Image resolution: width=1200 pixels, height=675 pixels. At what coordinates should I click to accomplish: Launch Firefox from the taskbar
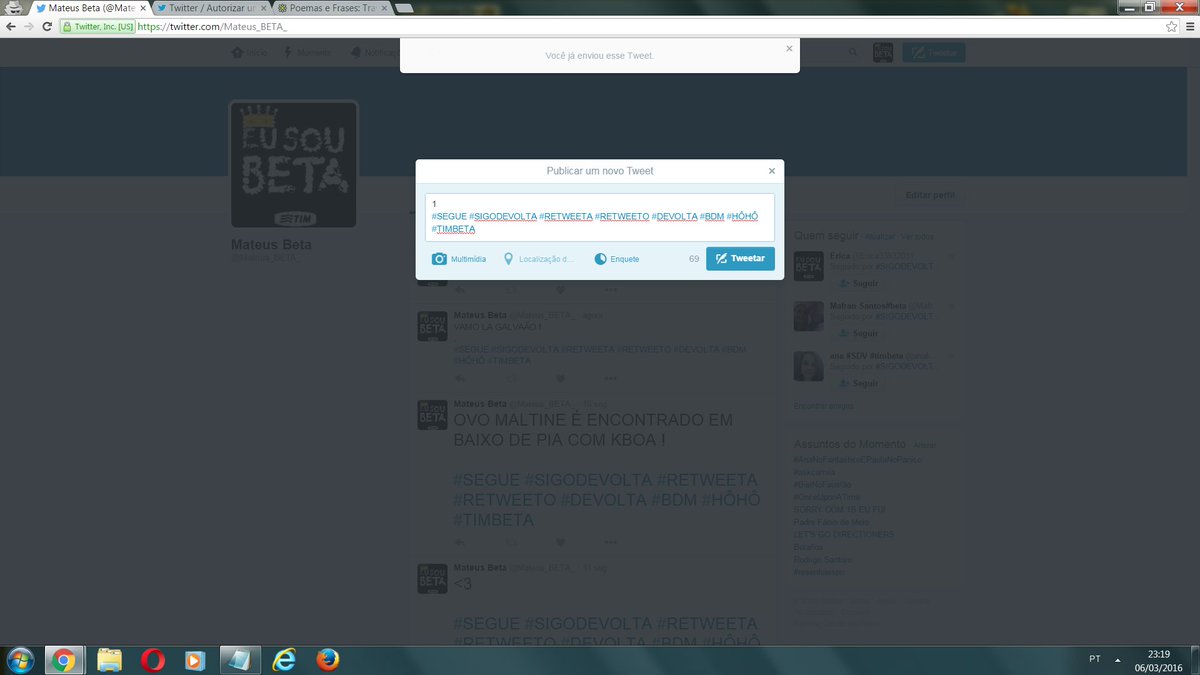[x=327, y=660]
